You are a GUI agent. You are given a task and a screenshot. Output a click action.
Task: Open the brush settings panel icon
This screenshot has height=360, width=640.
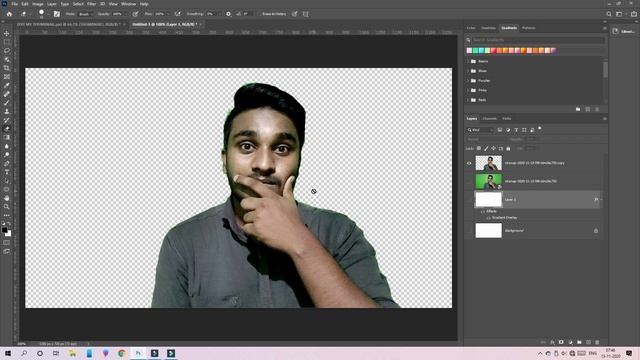57,14
